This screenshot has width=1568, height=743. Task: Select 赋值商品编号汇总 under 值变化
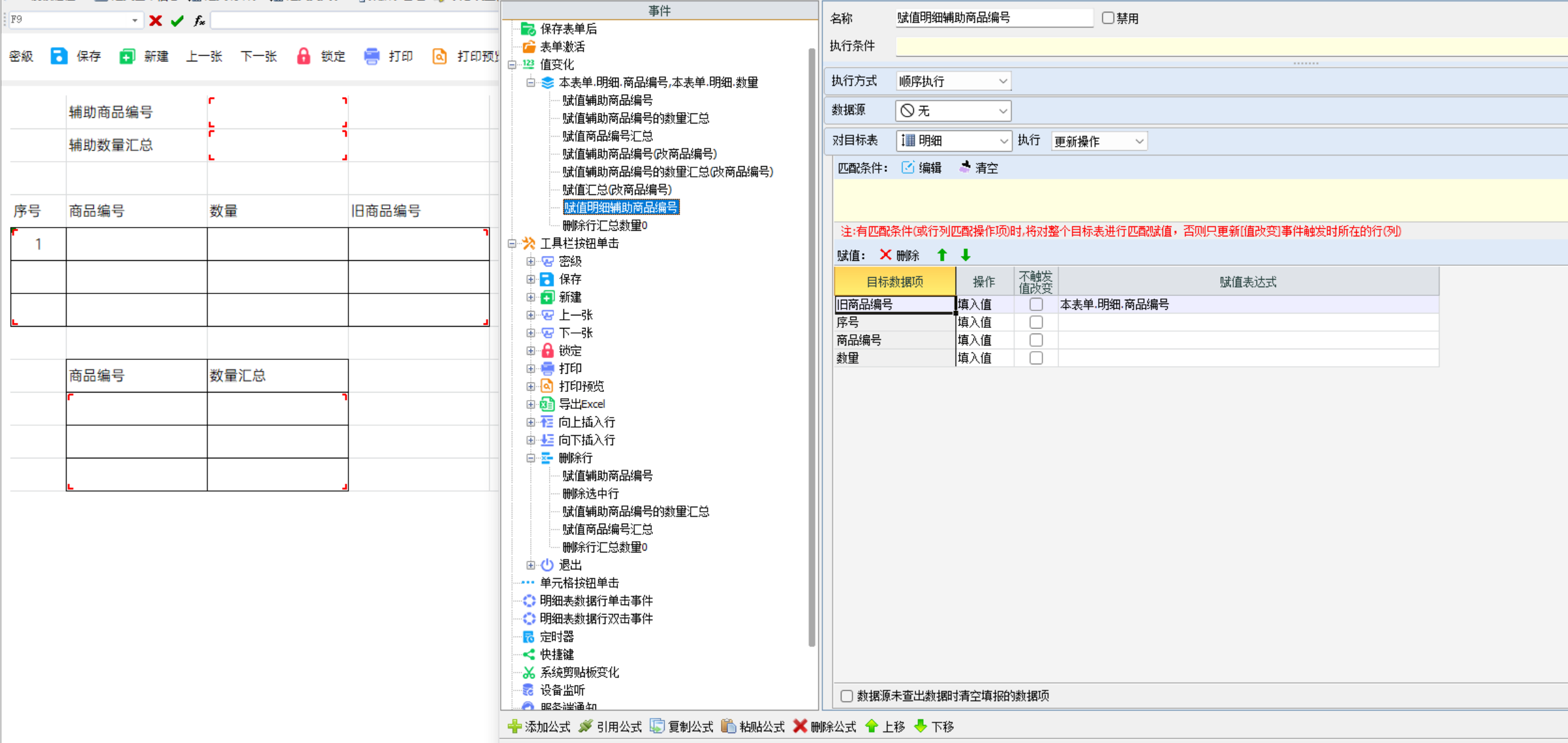point(607,136)
